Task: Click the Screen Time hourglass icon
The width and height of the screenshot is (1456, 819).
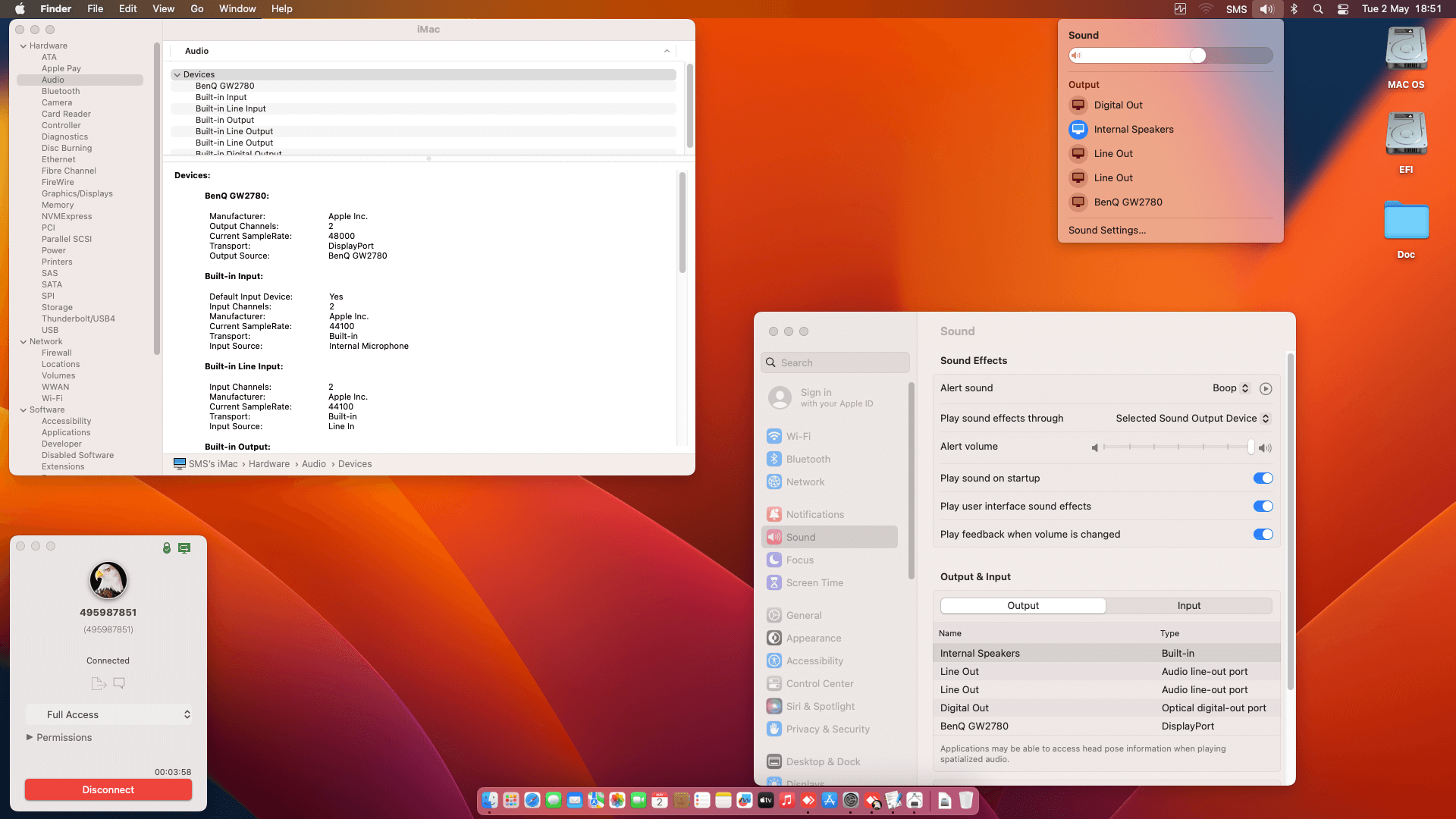Action: [x=774, y=582]
